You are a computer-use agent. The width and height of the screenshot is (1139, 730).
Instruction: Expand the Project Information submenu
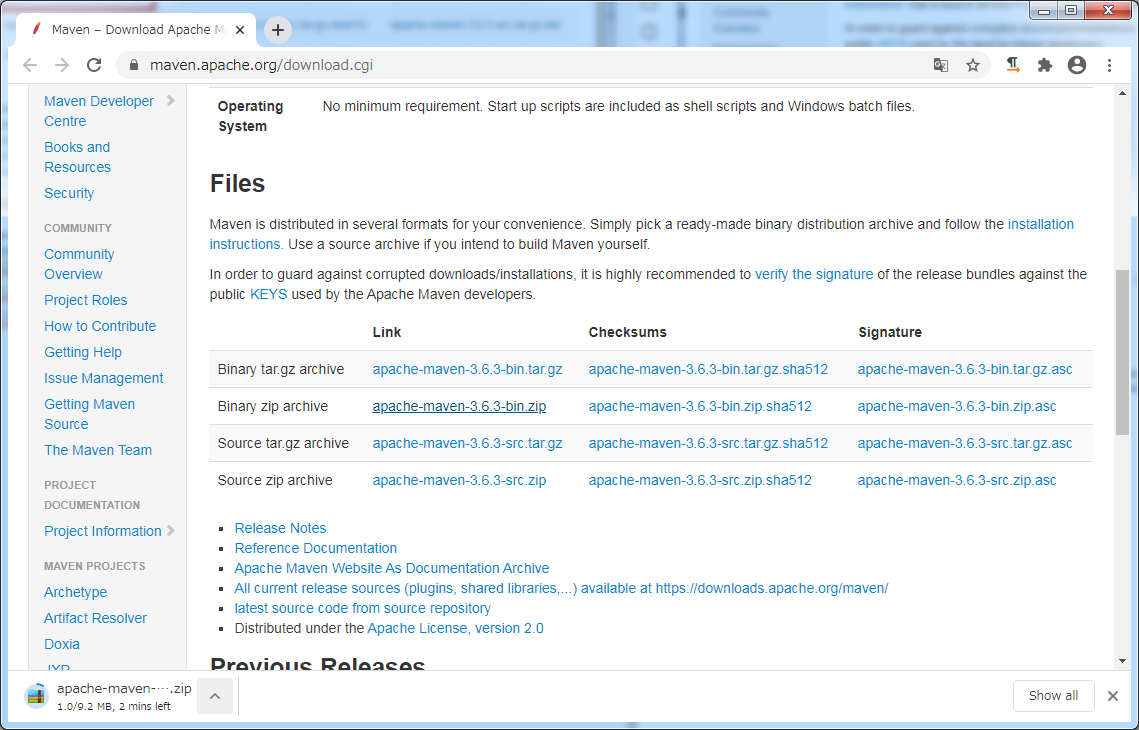[x=171, y=531]
